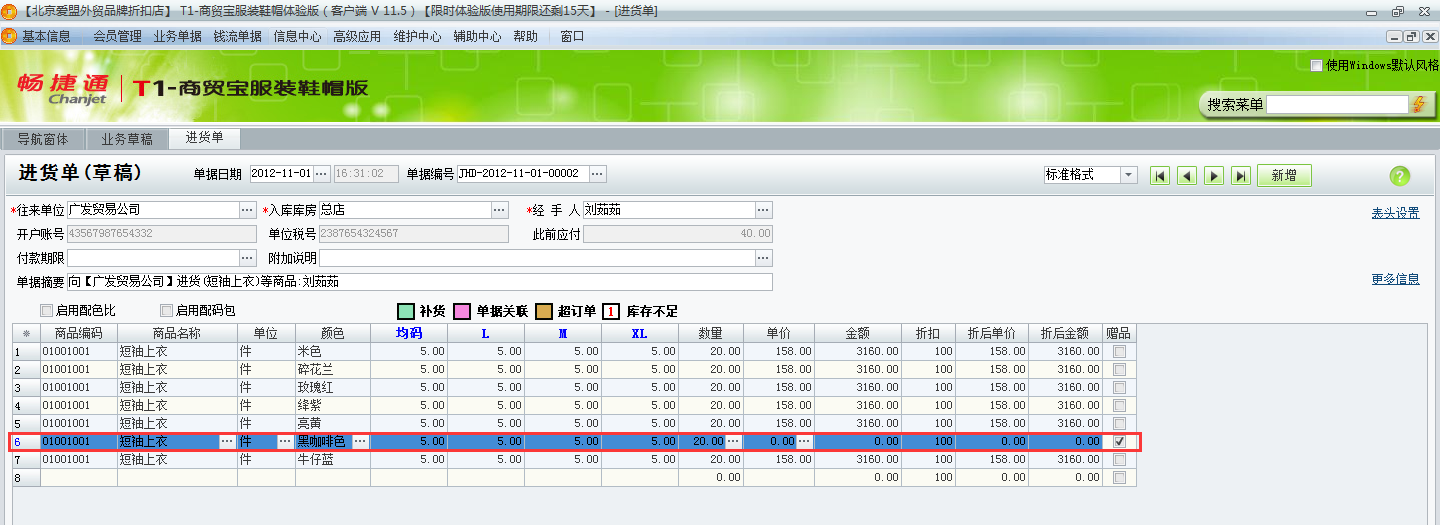The height and width of the screenshot is (525, 1440).
Task: Open the 往来单位 lookup ellipsis button
Action: tap(247, 210)
